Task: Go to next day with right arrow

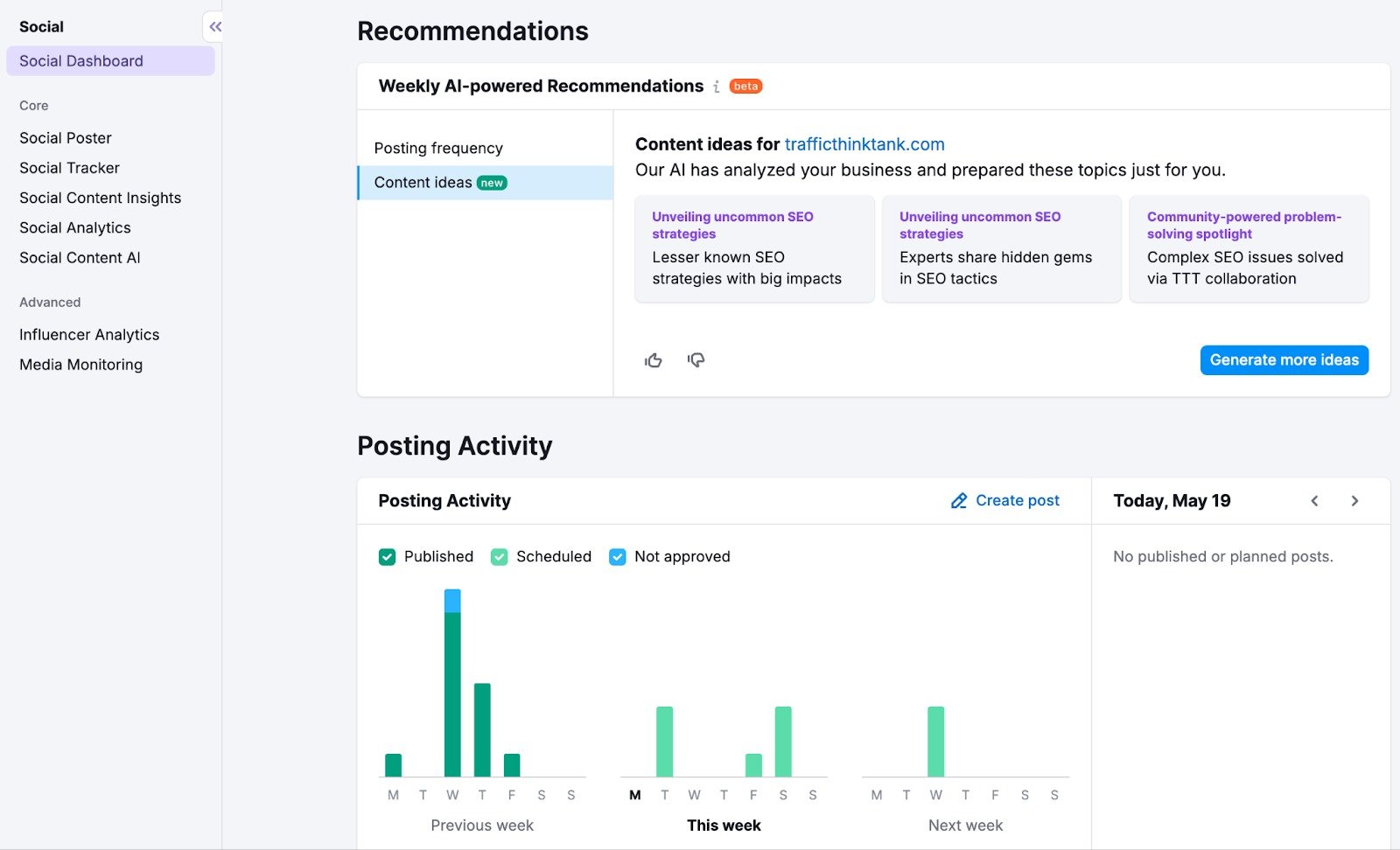Action: [1354, 501]
